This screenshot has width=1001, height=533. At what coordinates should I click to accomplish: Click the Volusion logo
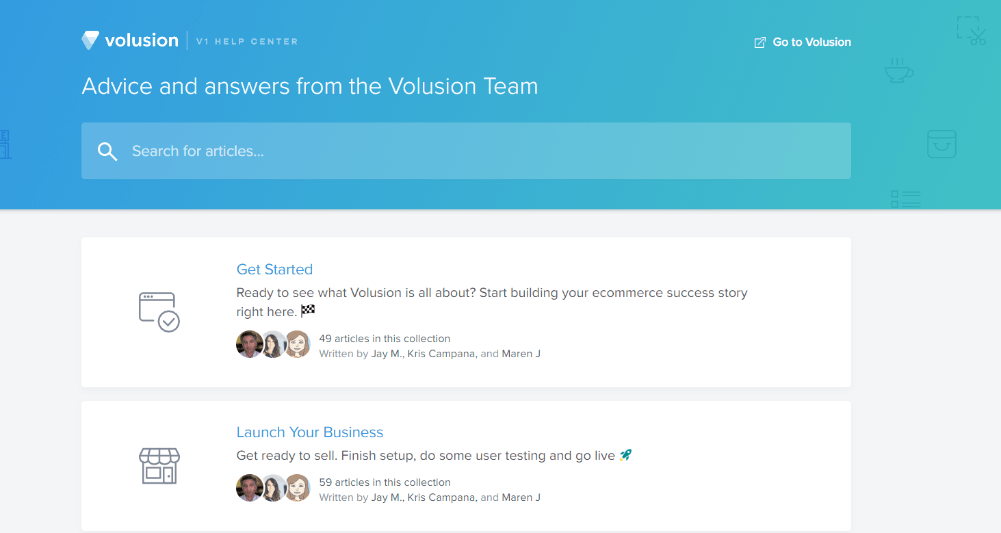point(130,40)
